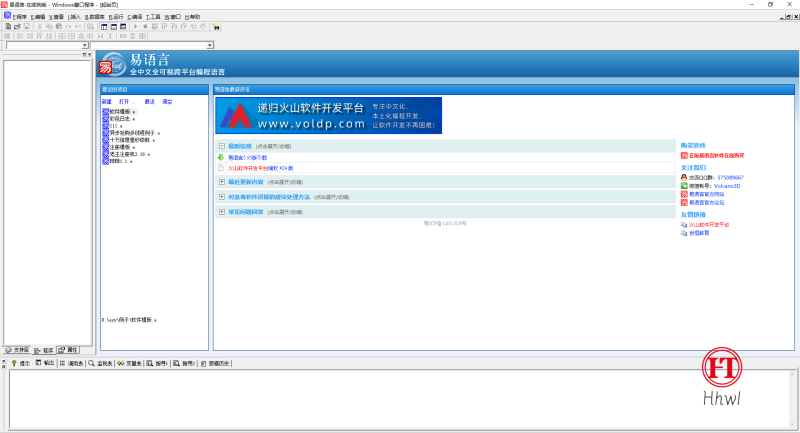Click the rightmost toolbar icon in the top row

click(x=216, y=26)
